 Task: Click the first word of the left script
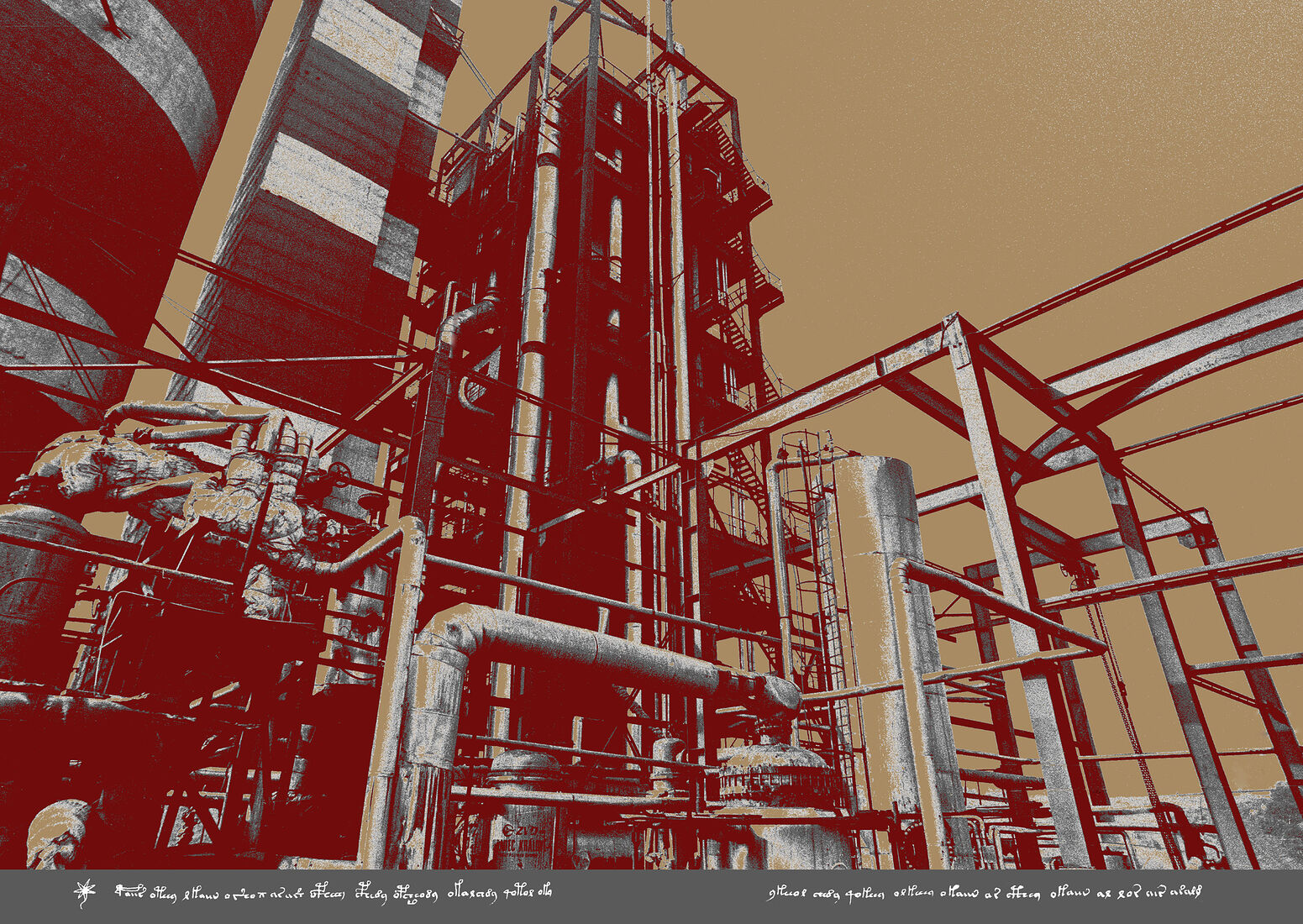coord(130,891)
